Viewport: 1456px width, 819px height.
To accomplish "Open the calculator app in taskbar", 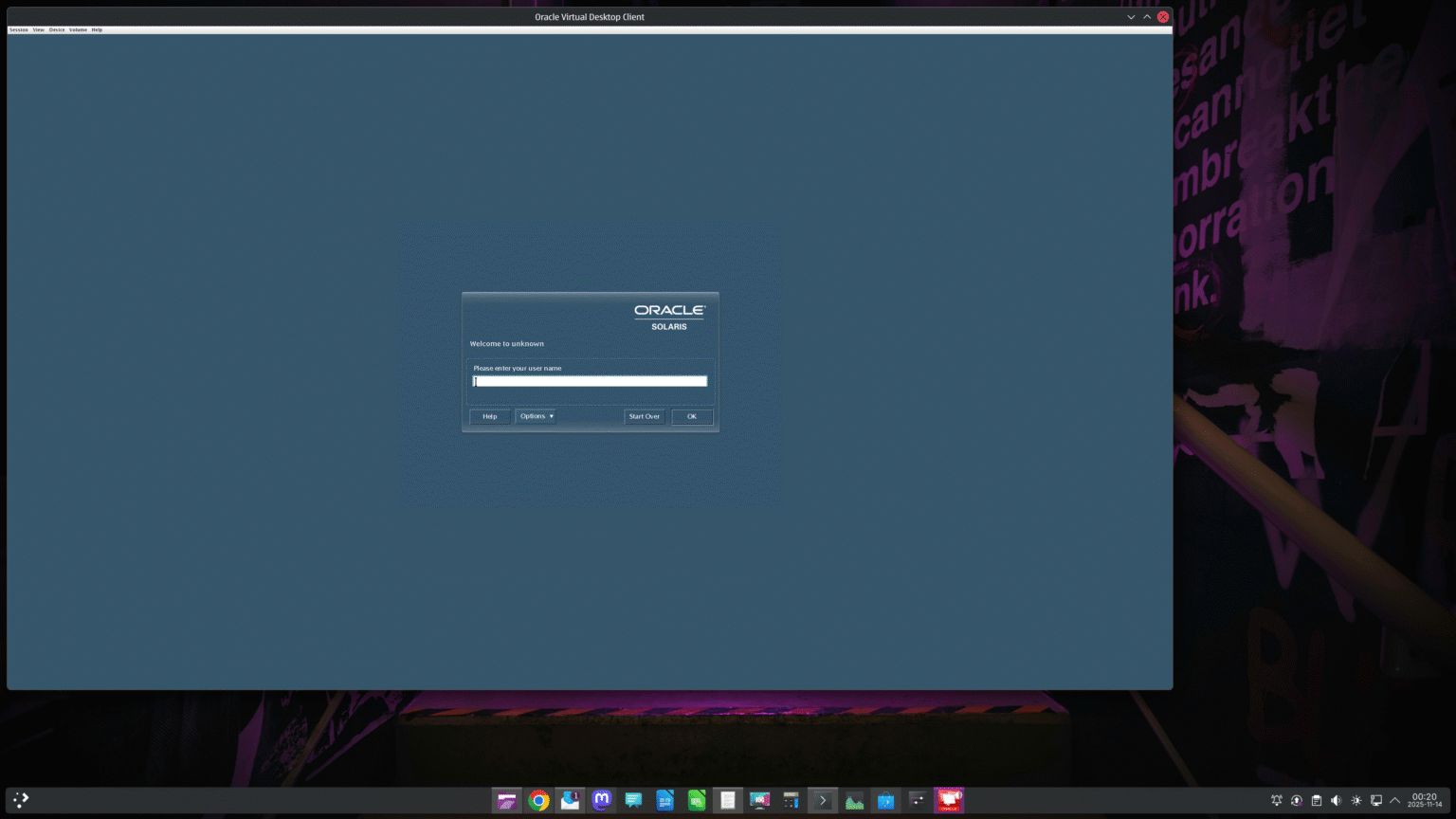I will (x=791, y=801).
